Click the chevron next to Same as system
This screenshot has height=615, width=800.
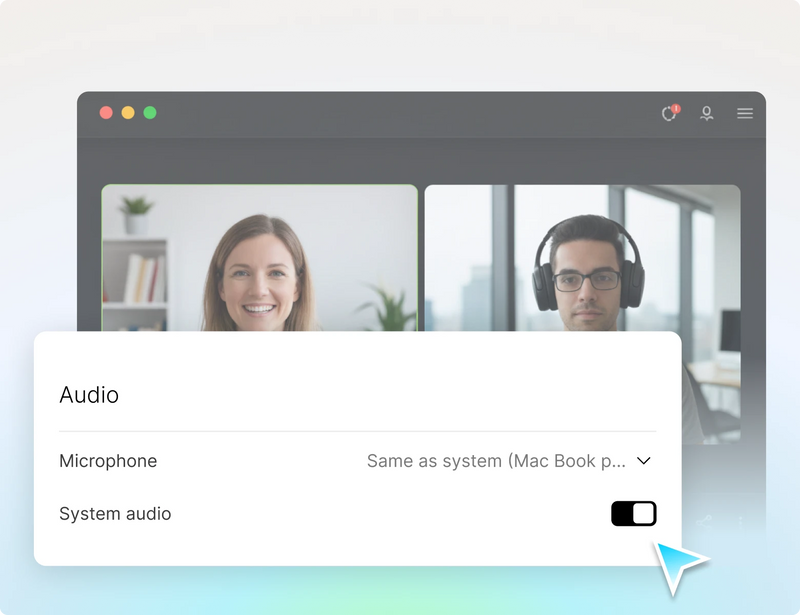(644, 461)
